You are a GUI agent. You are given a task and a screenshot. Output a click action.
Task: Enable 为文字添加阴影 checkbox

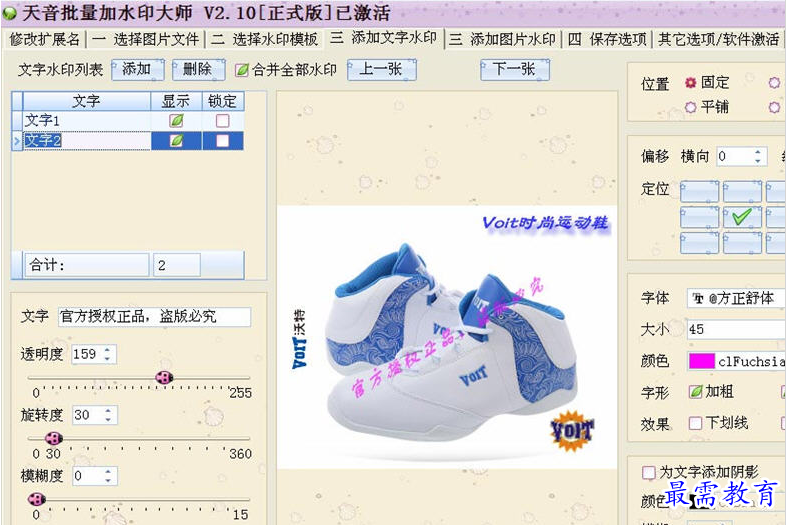[x=649, y=472]
